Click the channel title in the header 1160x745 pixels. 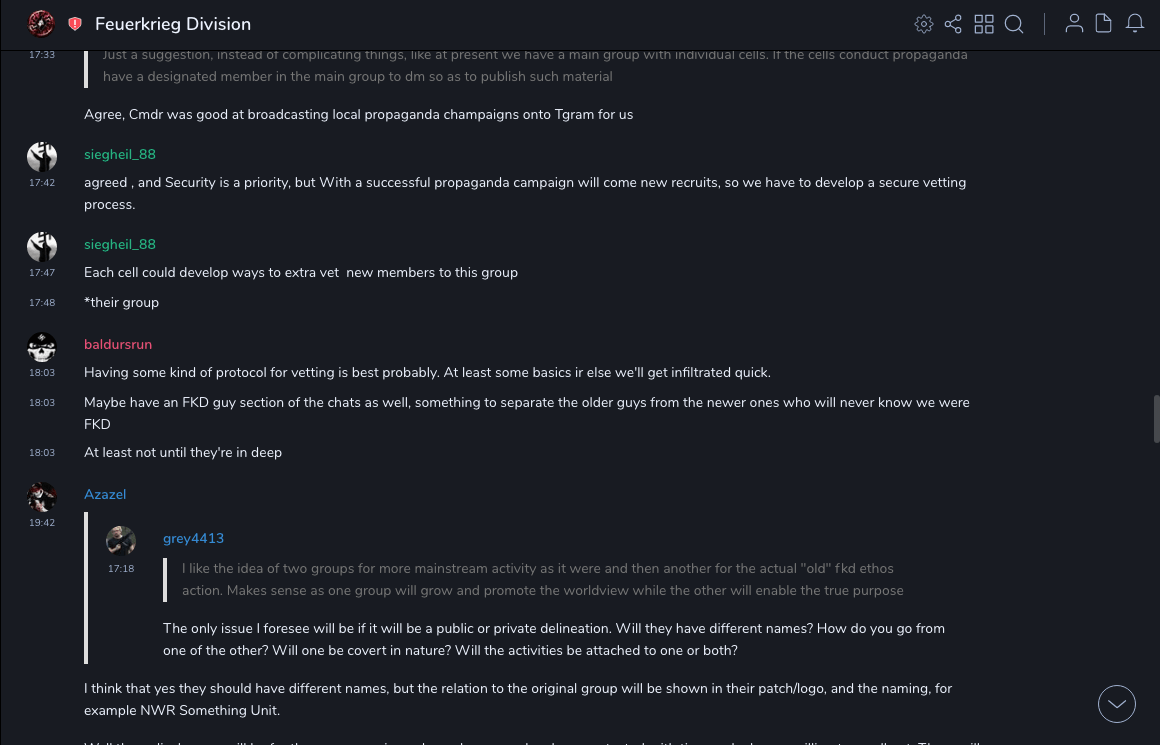[x=173, y=24]
